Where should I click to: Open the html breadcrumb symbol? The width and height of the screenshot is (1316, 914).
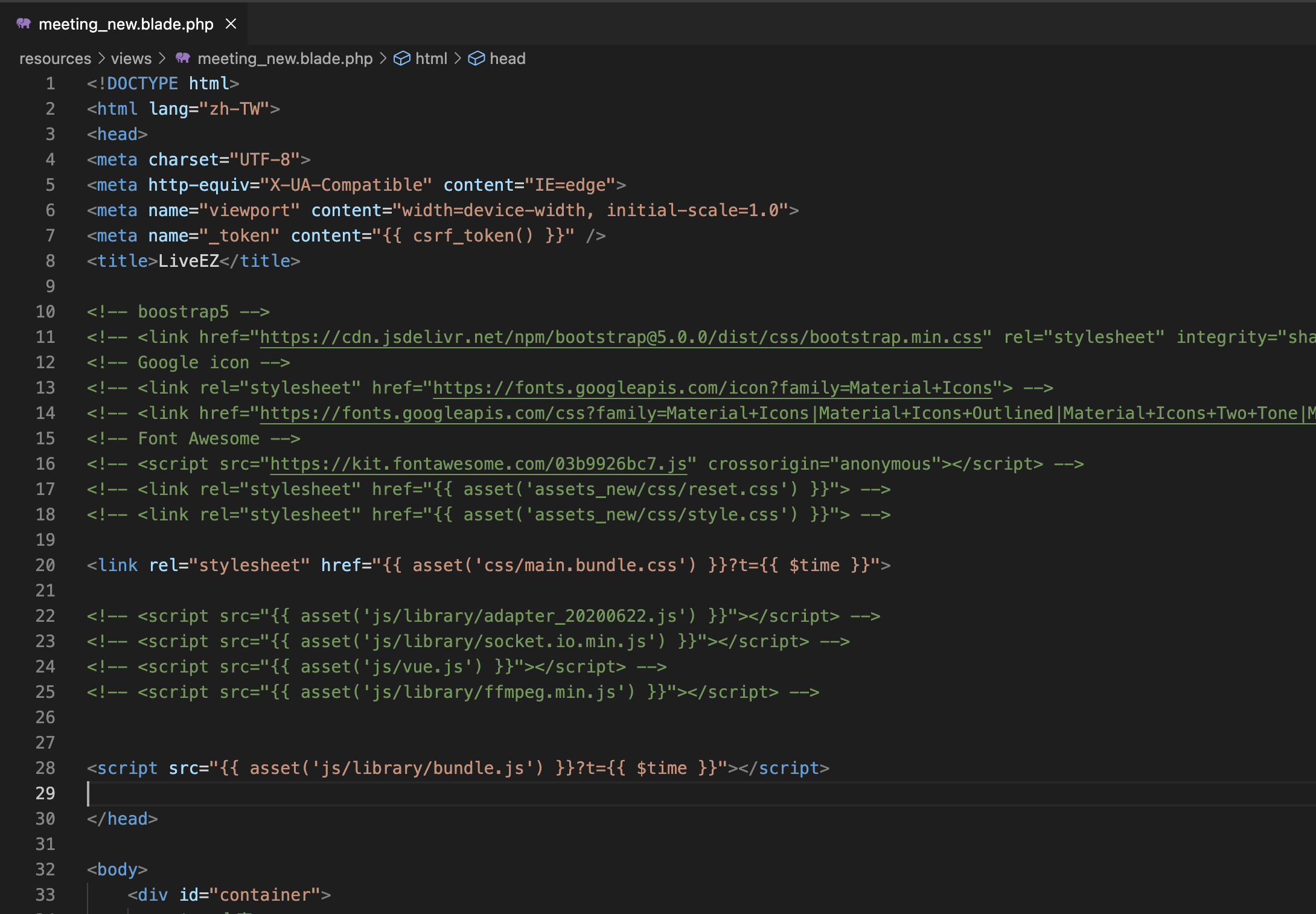(x=431, y=59)
